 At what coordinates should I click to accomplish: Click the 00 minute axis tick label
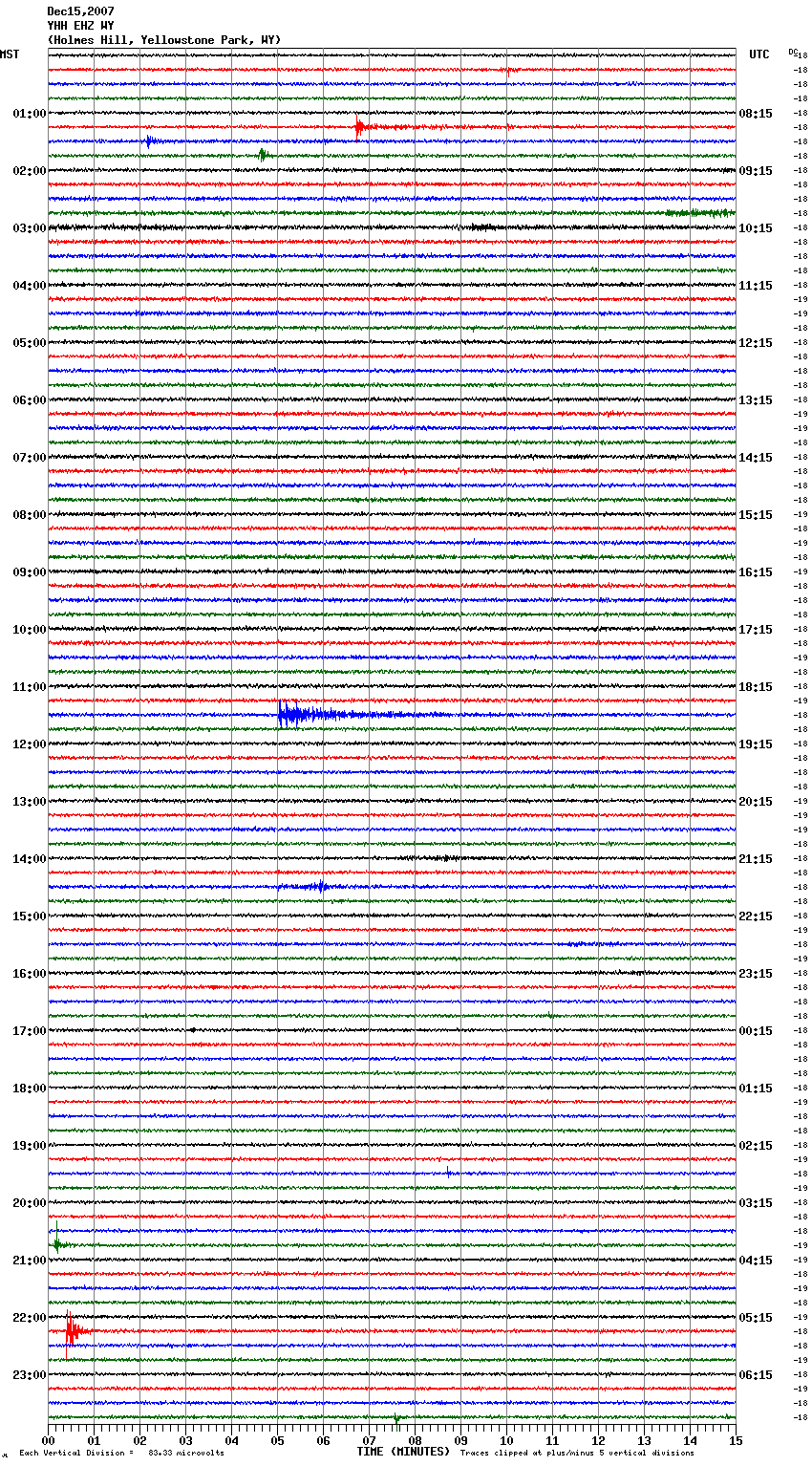(x=49, y=1440)
